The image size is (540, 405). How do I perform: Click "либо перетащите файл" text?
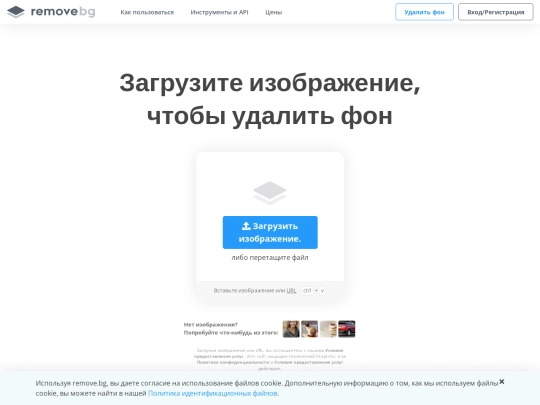(270, 257)
